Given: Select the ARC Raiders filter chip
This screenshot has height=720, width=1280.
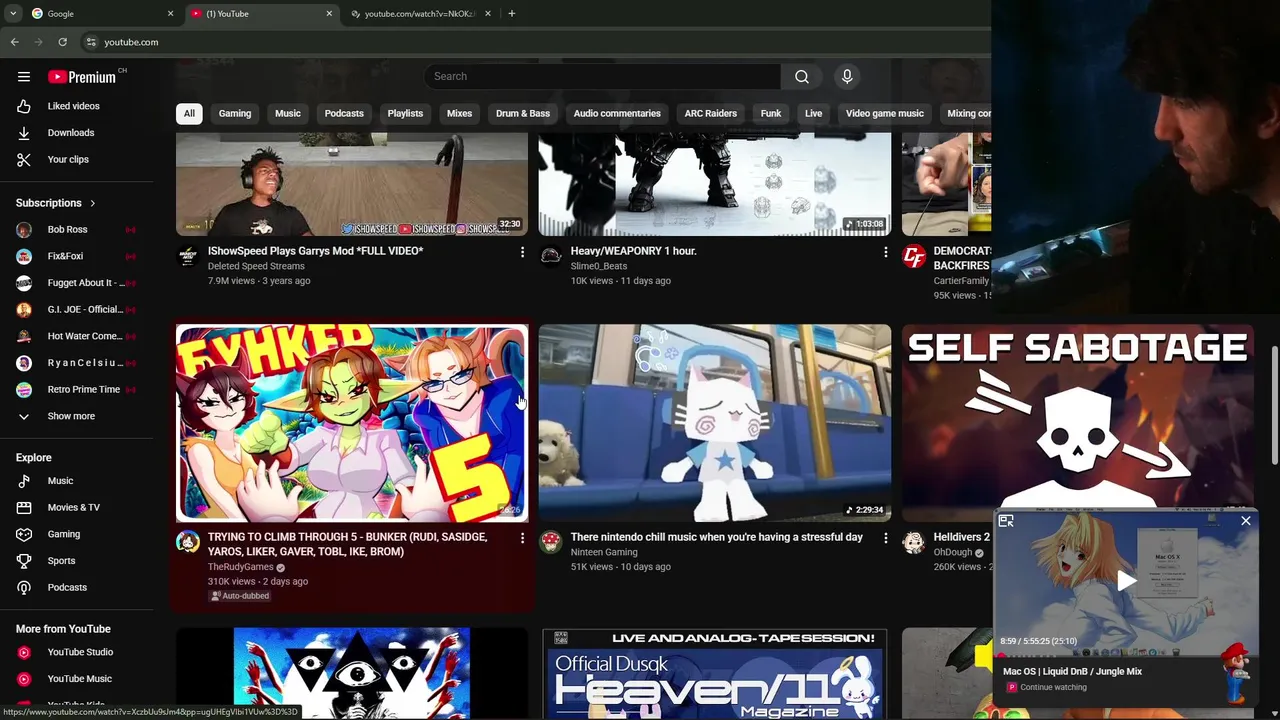Looking at the screenshot, I should pos(710,113).
